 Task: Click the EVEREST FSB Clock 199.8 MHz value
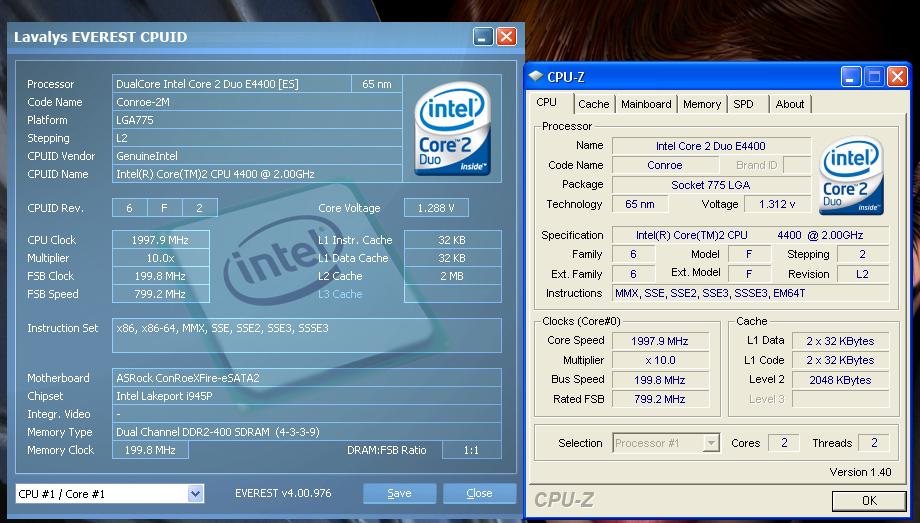click(160, 276)
